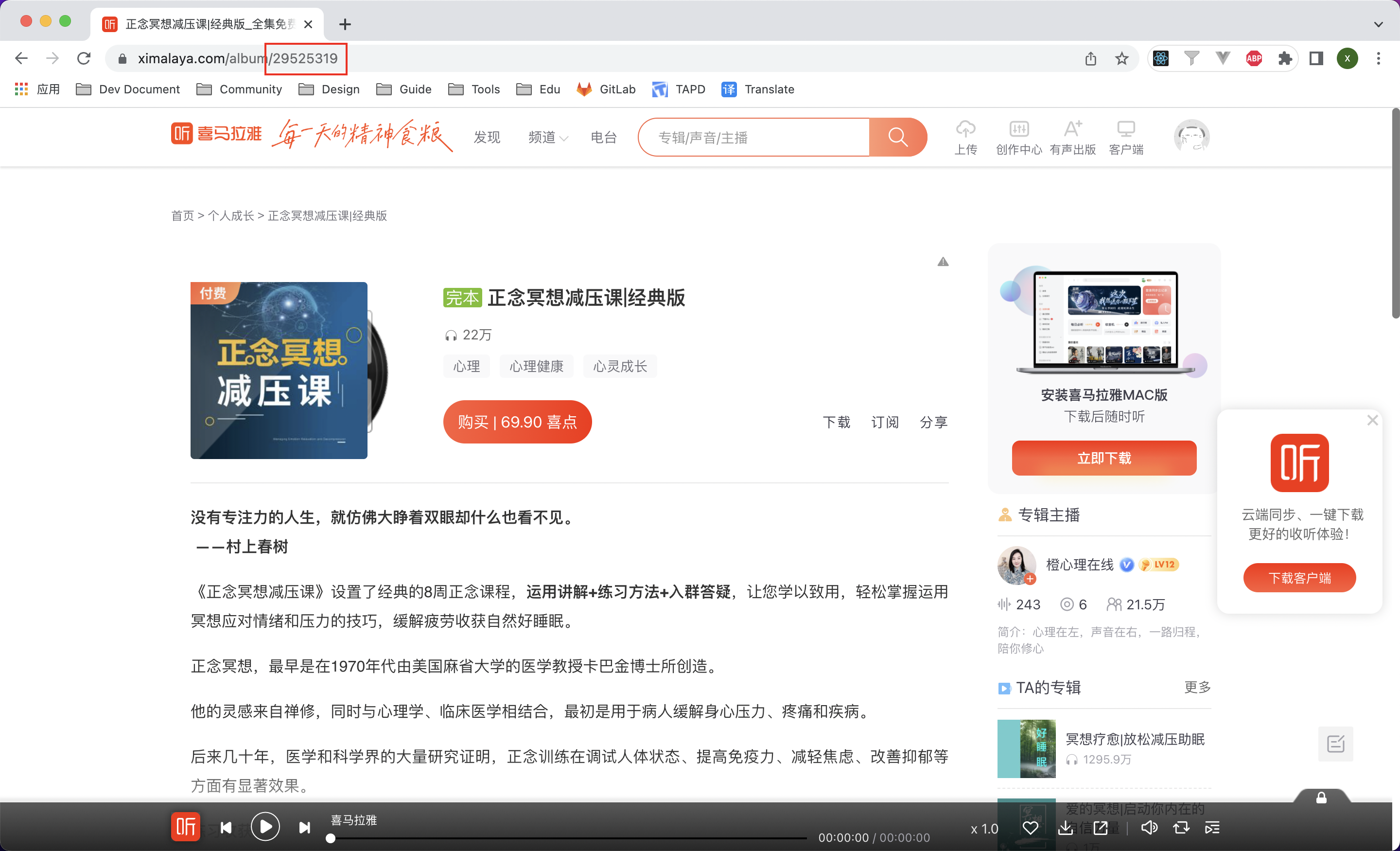1400x851 pixels.
Task: Click the orange search magnifier button
Action: coord(897,137)
